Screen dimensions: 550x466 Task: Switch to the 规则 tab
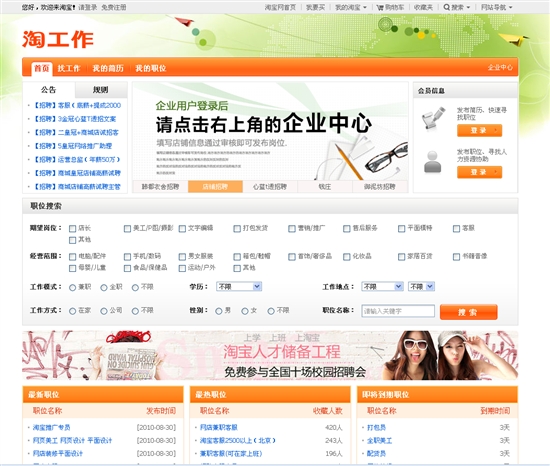coord(101,90)
